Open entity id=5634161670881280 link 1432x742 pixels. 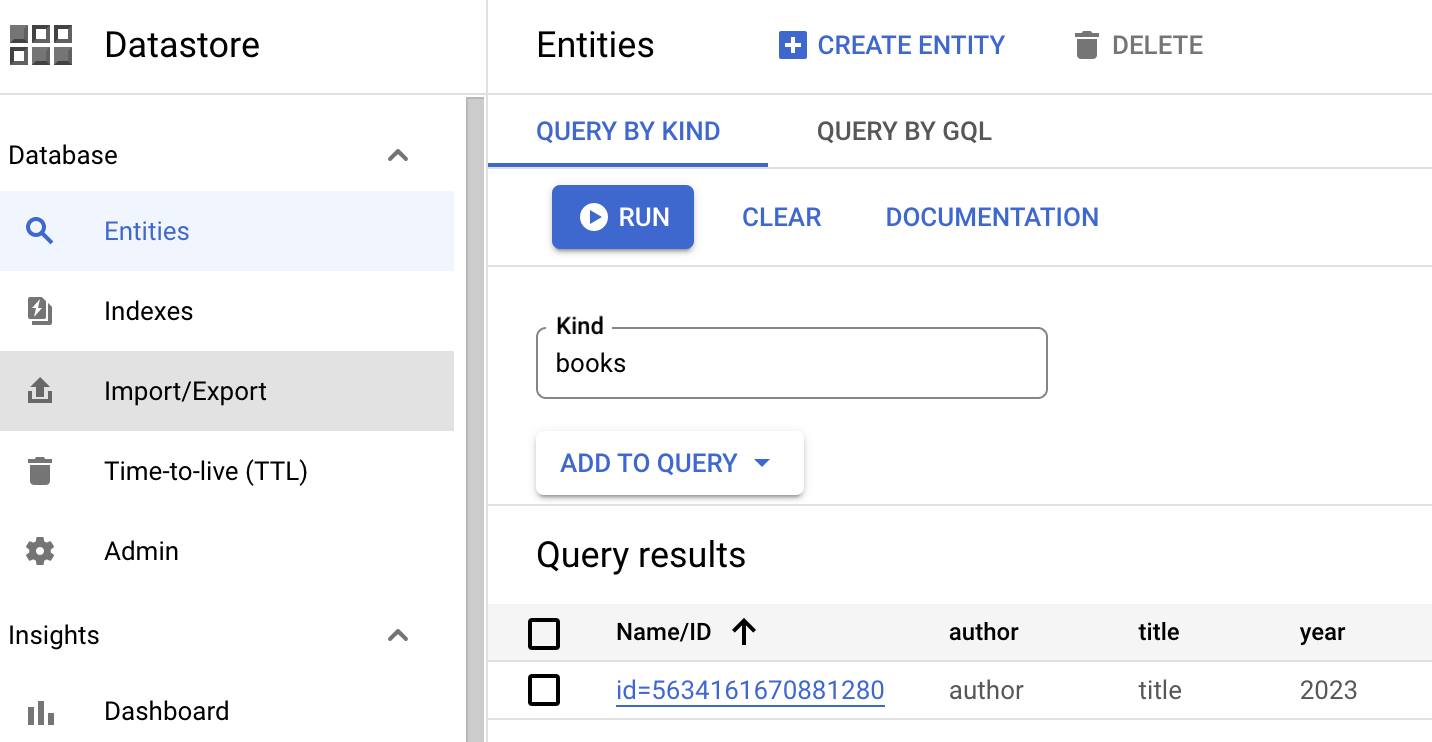pyautogui.click(x=750, y=690)
